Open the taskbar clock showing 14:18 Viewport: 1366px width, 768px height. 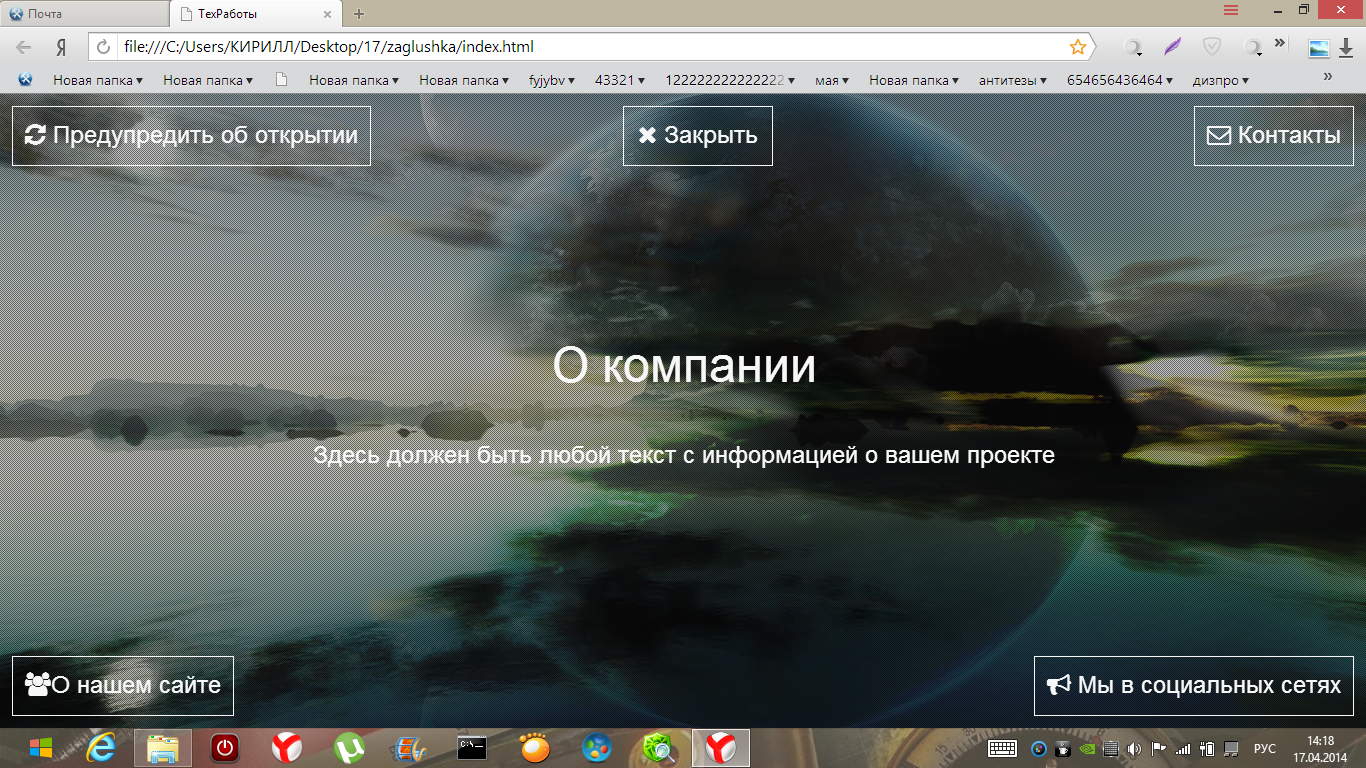click(1320, 747)
